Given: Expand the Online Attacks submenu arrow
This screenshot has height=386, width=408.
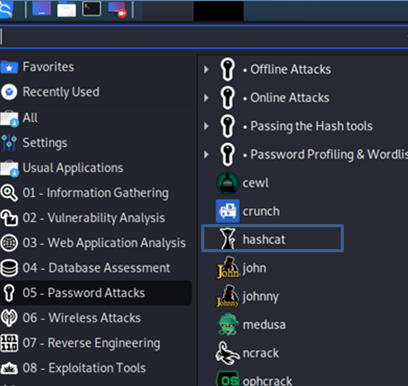Looking at the screenshot, I should pyautogui.click(x=206, y=98).
